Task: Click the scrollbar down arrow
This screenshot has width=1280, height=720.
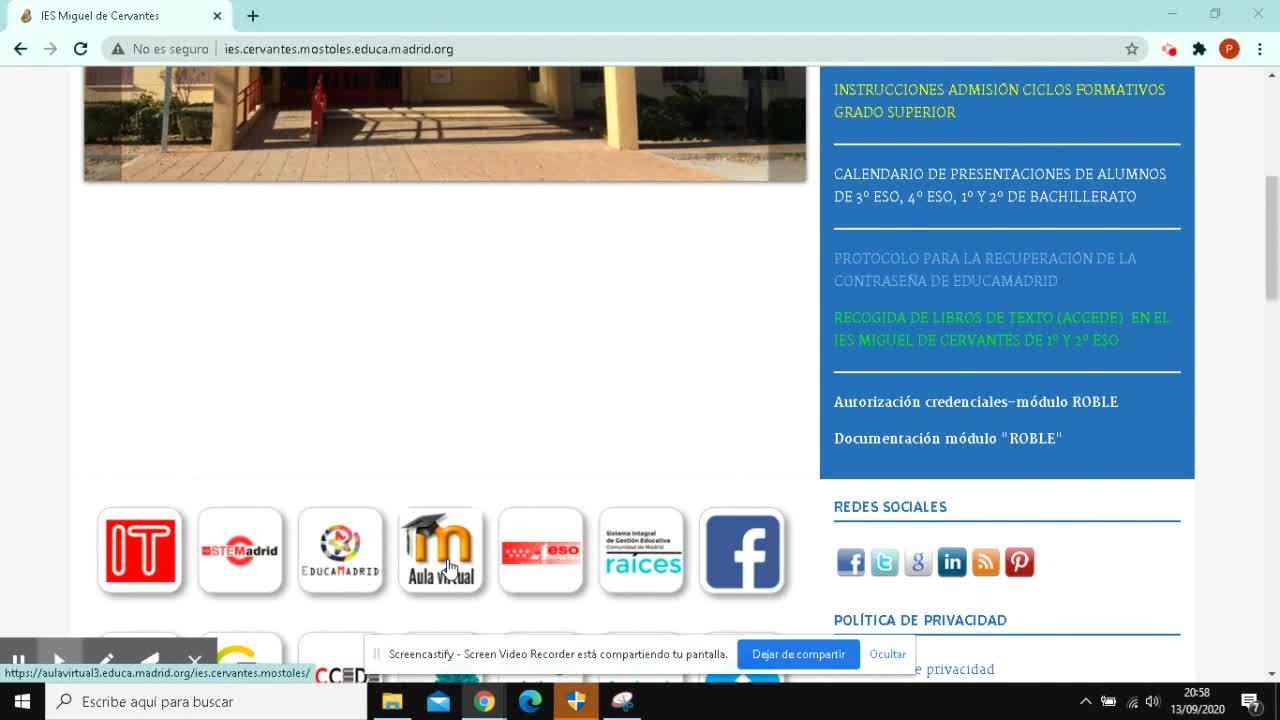Action: coord(1271,674)
